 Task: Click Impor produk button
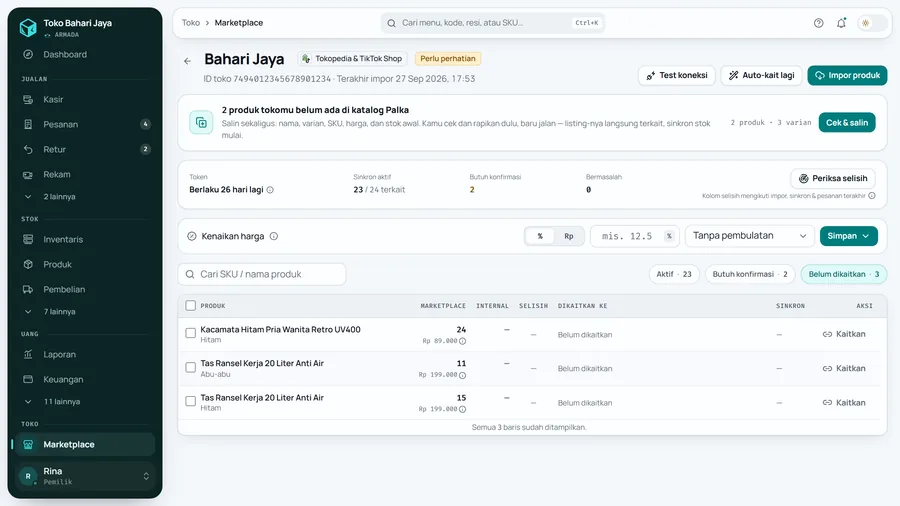pyautogui.click(x=847, y=75)
